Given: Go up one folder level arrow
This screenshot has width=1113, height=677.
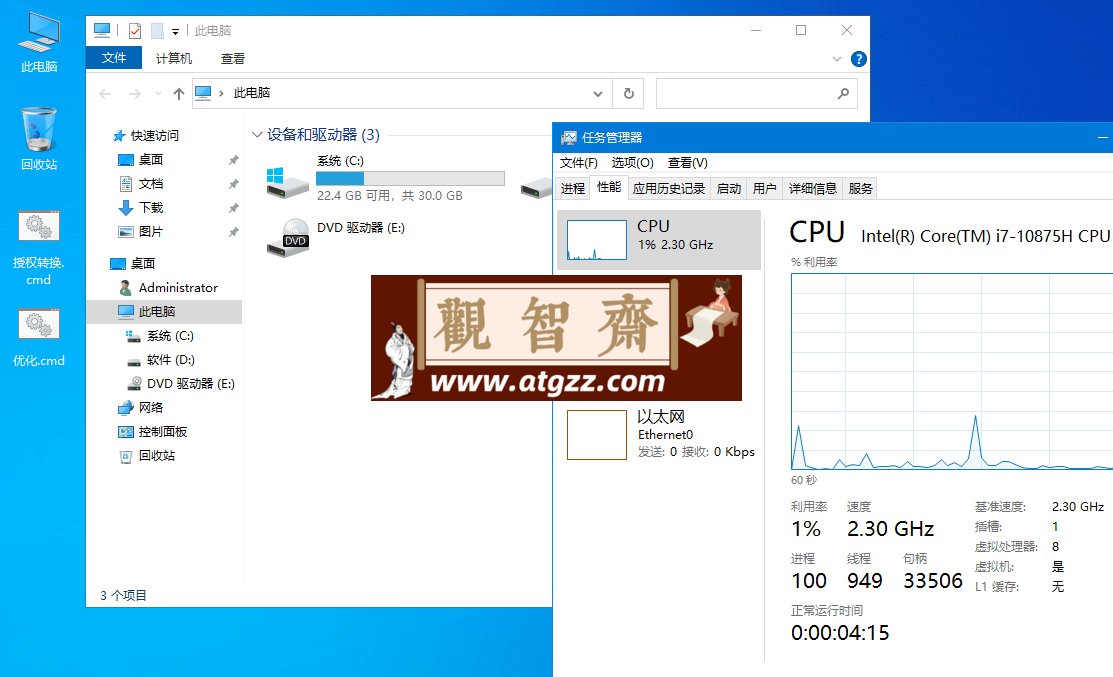Looking at the screenshot, I should click(x=179, y=93).
